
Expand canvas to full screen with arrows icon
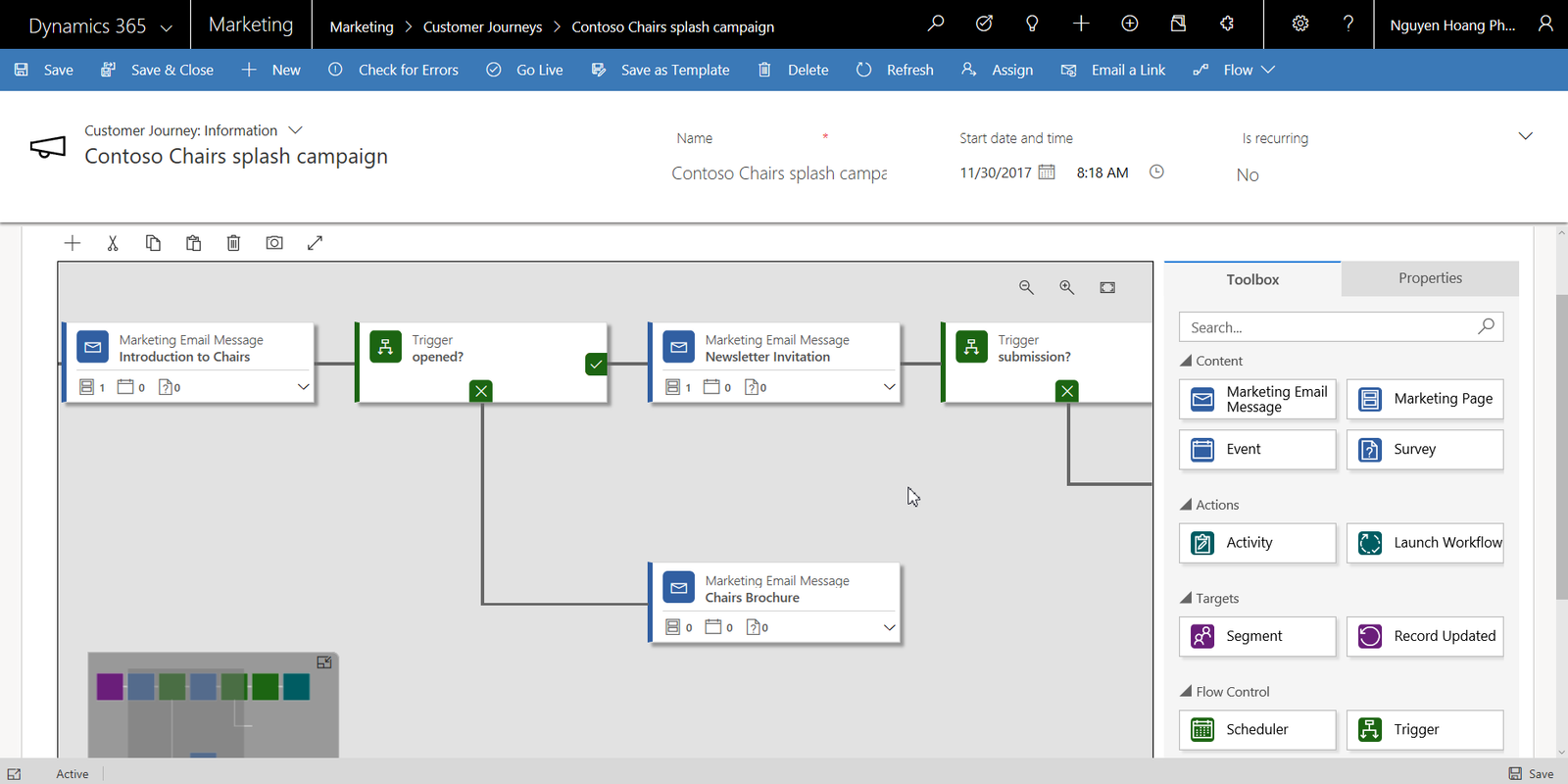pos(315,243)
